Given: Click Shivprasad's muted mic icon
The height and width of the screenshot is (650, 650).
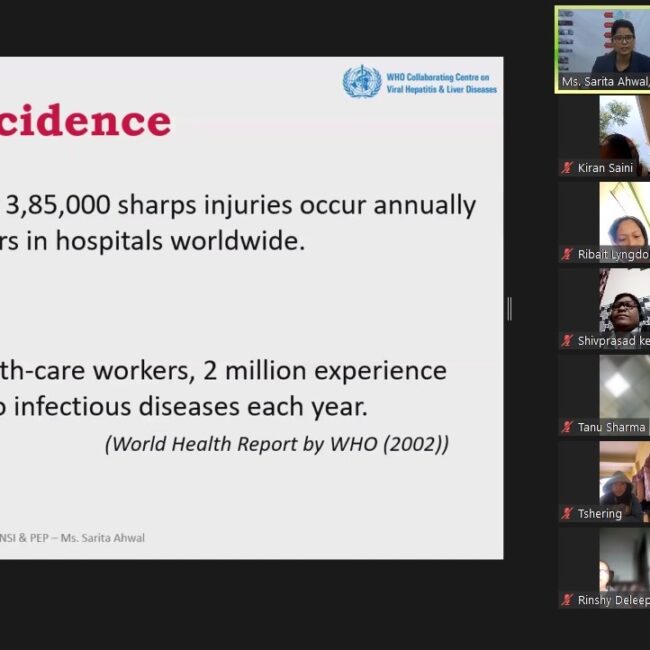Looking at the screenshot, I should [567, 341].
